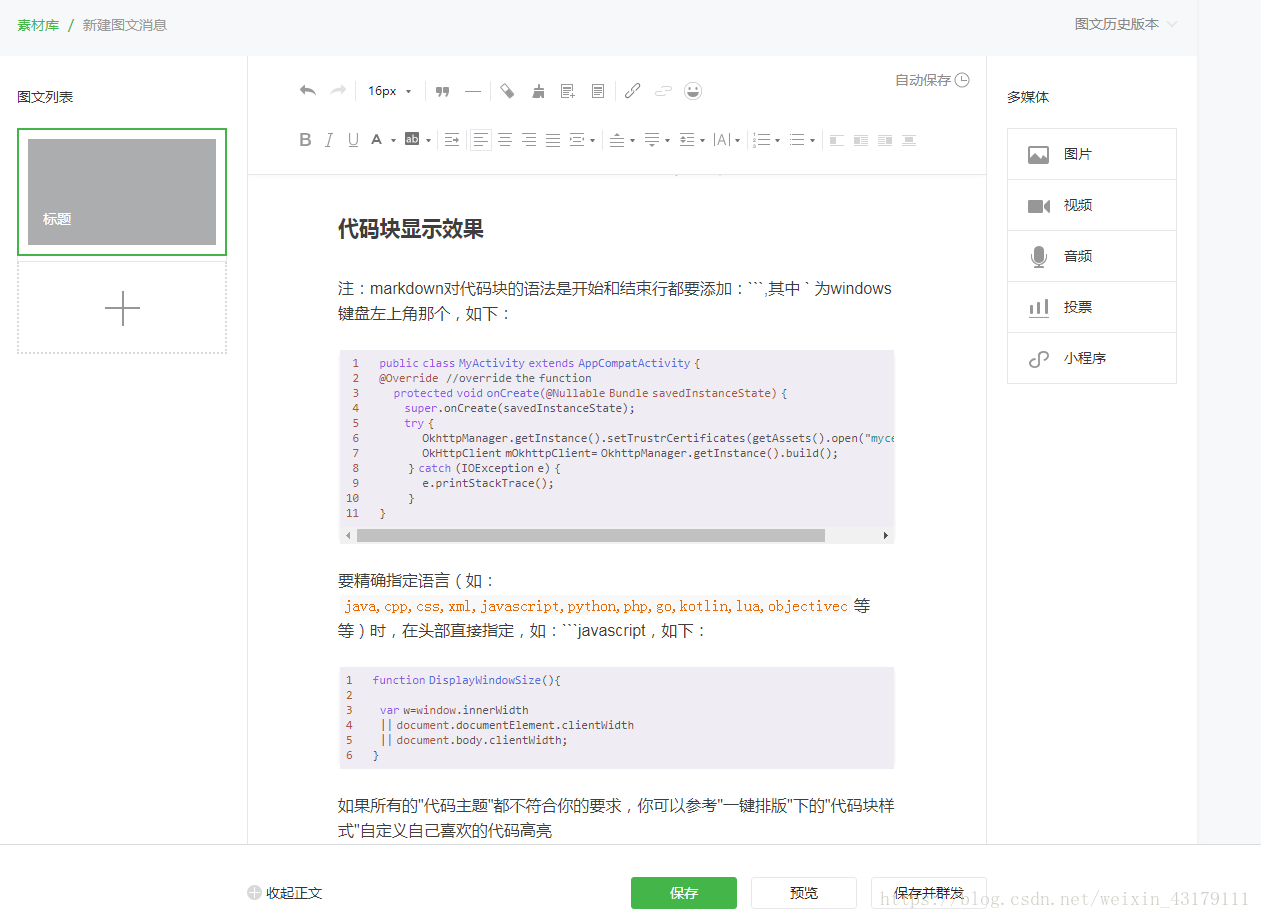
Task: Click the auto-save clock icon
Action: click(x=962, y=80)
